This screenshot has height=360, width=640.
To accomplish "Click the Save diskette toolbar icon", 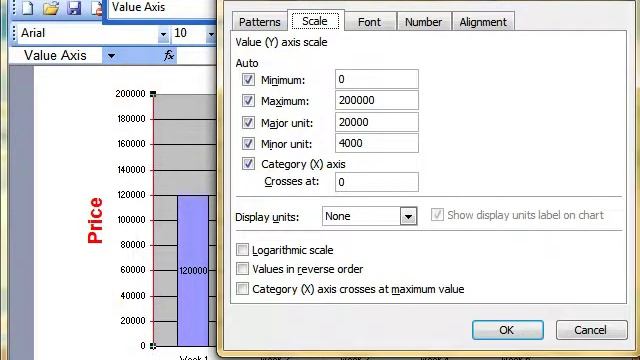I will pyautogui.click(x=74, y=7).
